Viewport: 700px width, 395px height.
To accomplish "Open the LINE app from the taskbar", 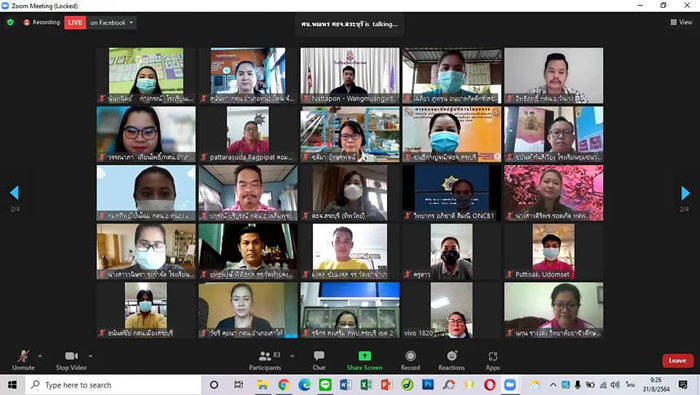I will tap(325, 385).
